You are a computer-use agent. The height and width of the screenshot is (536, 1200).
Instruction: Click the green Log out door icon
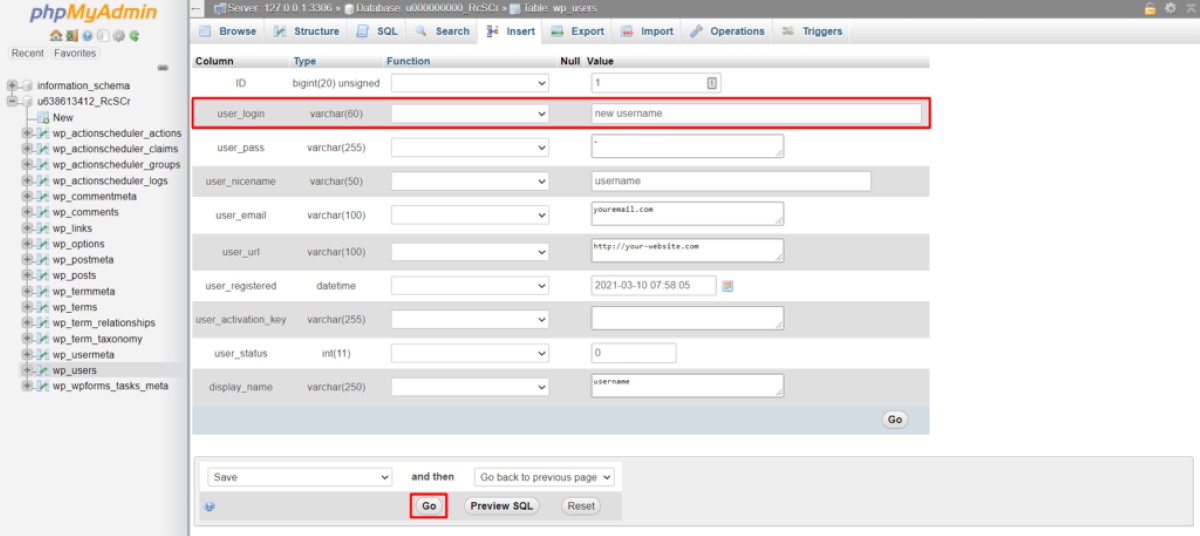point(71,36)
